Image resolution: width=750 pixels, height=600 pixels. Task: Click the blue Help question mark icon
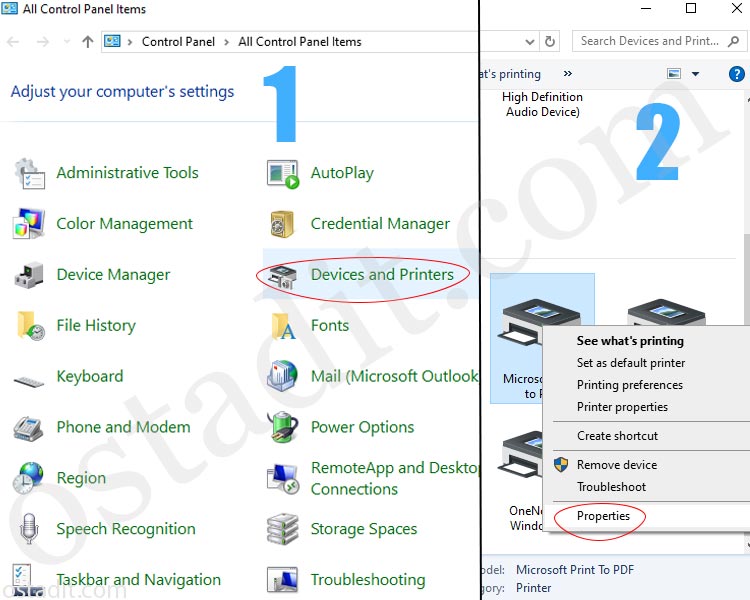pyautogui.click(x=737, y=74)
